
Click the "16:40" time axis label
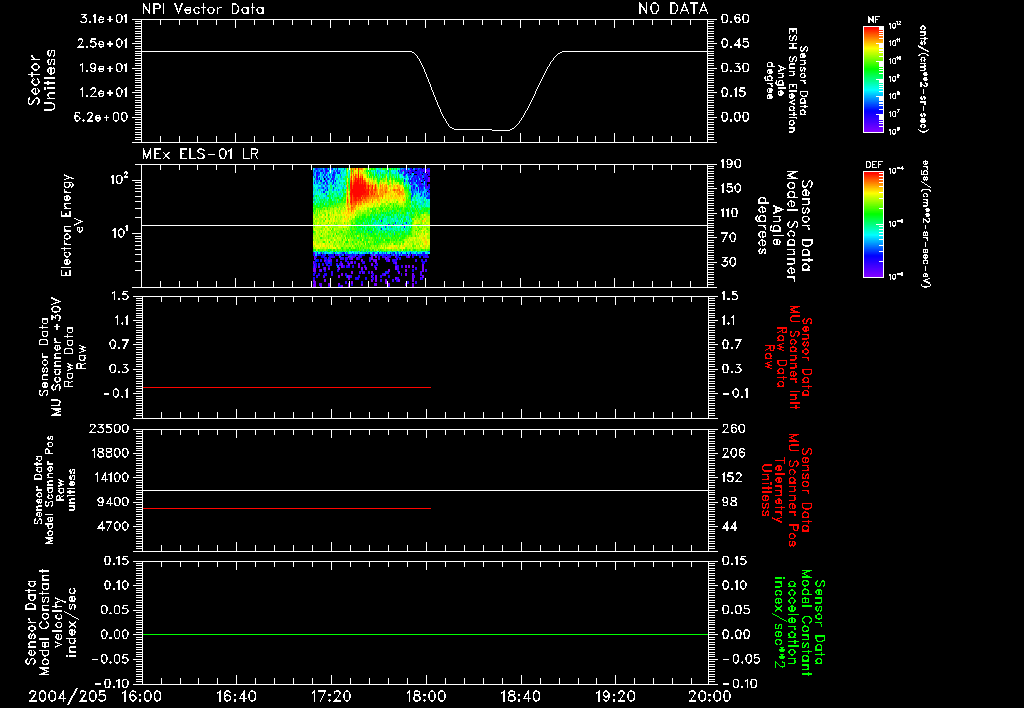236,696
